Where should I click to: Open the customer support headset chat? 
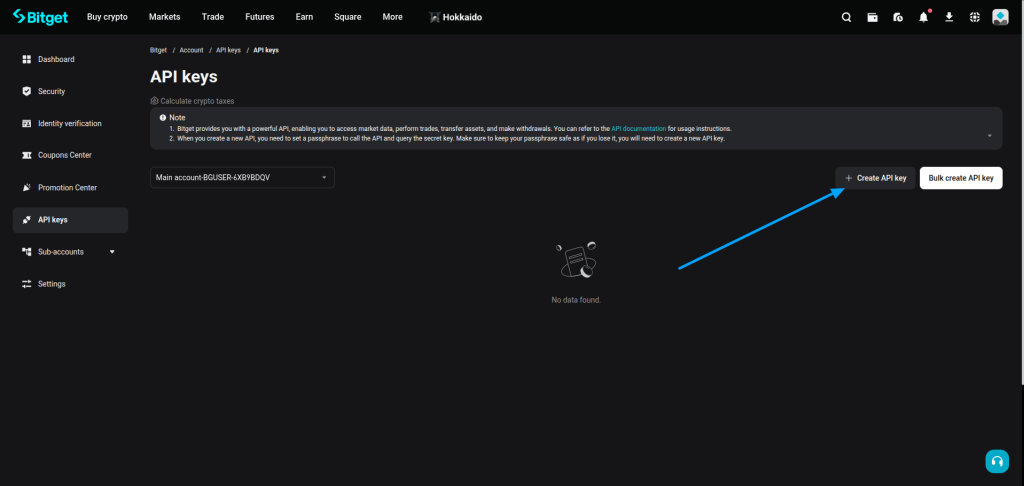tap(996, 461)
